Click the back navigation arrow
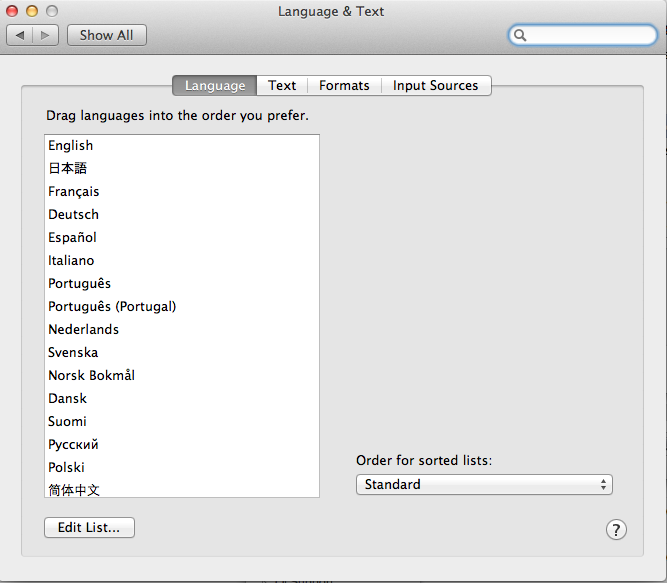The image size is (667, 583). [20, 35]
